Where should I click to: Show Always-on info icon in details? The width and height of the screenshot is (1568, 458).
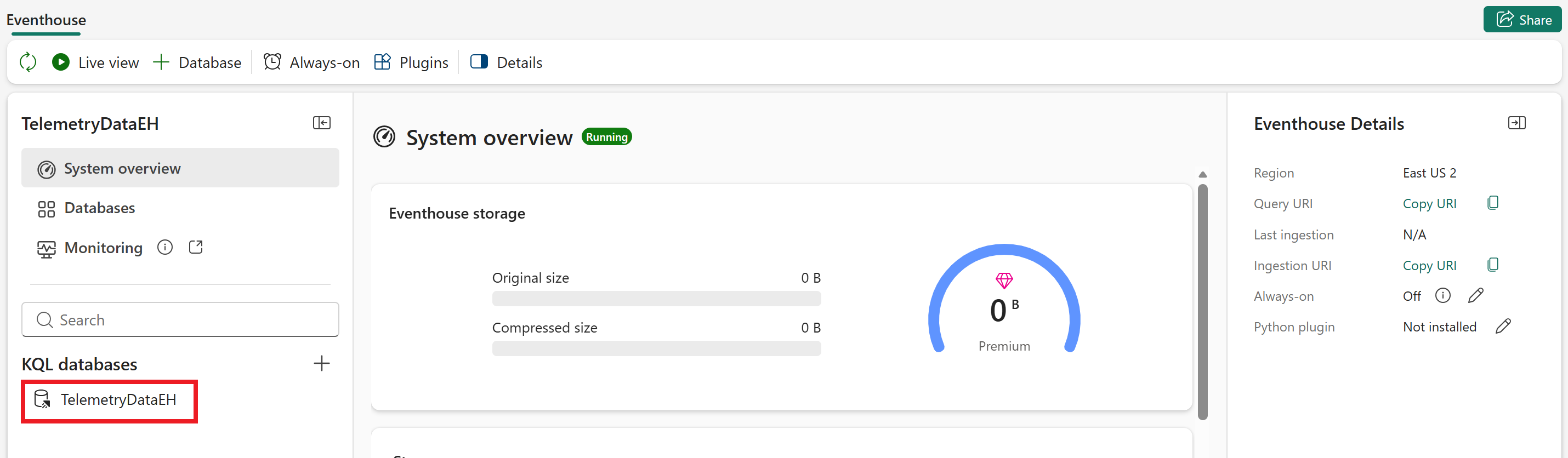coord(1442,296)
